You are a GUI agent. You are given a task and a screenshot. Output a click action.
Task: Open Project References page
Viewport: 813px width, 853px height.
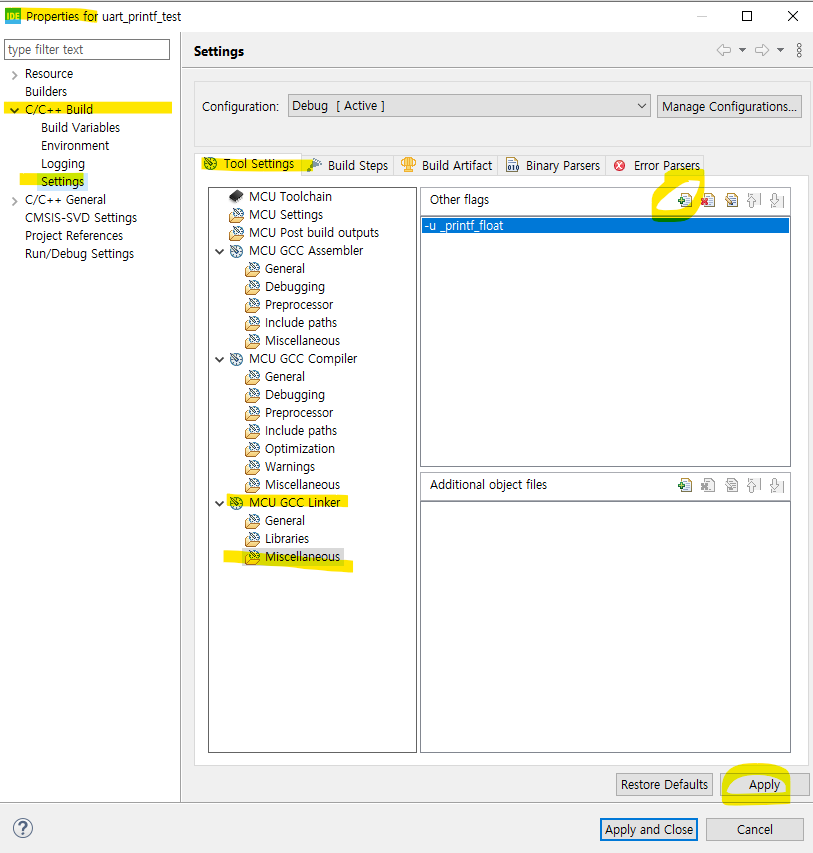73,236
